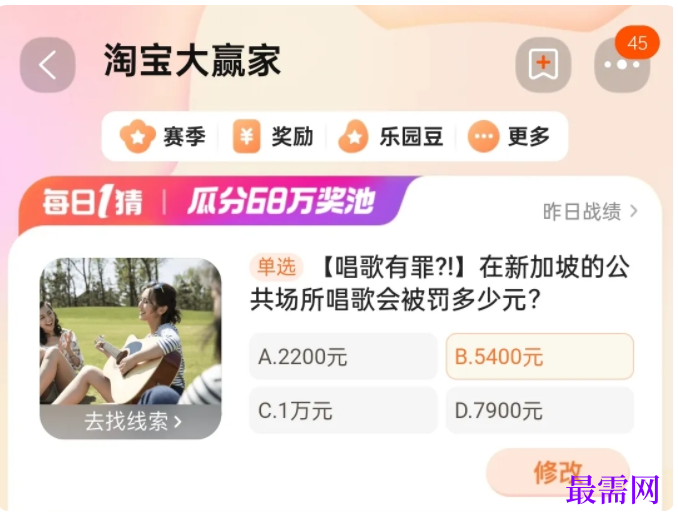The width and height of the screenshot is (678, 521).
Task: Click the bookmark add icon
Action: coord(543,65)
